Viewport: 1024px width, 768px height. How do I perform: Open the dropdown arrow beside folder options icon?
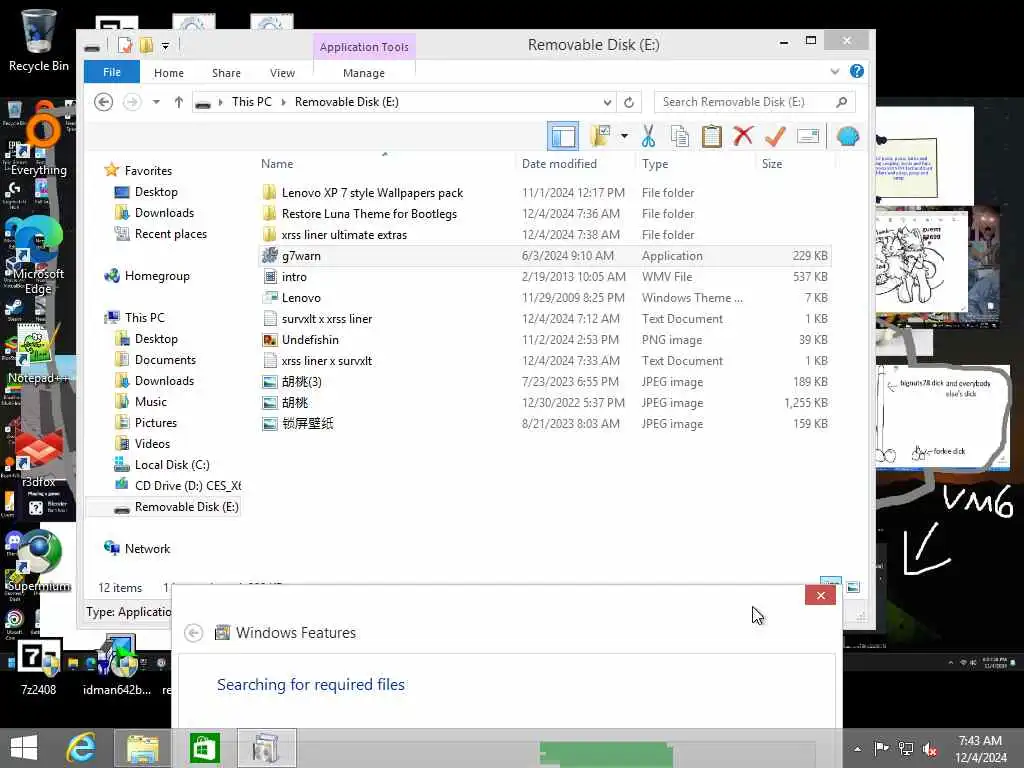(x=624, y=136)
